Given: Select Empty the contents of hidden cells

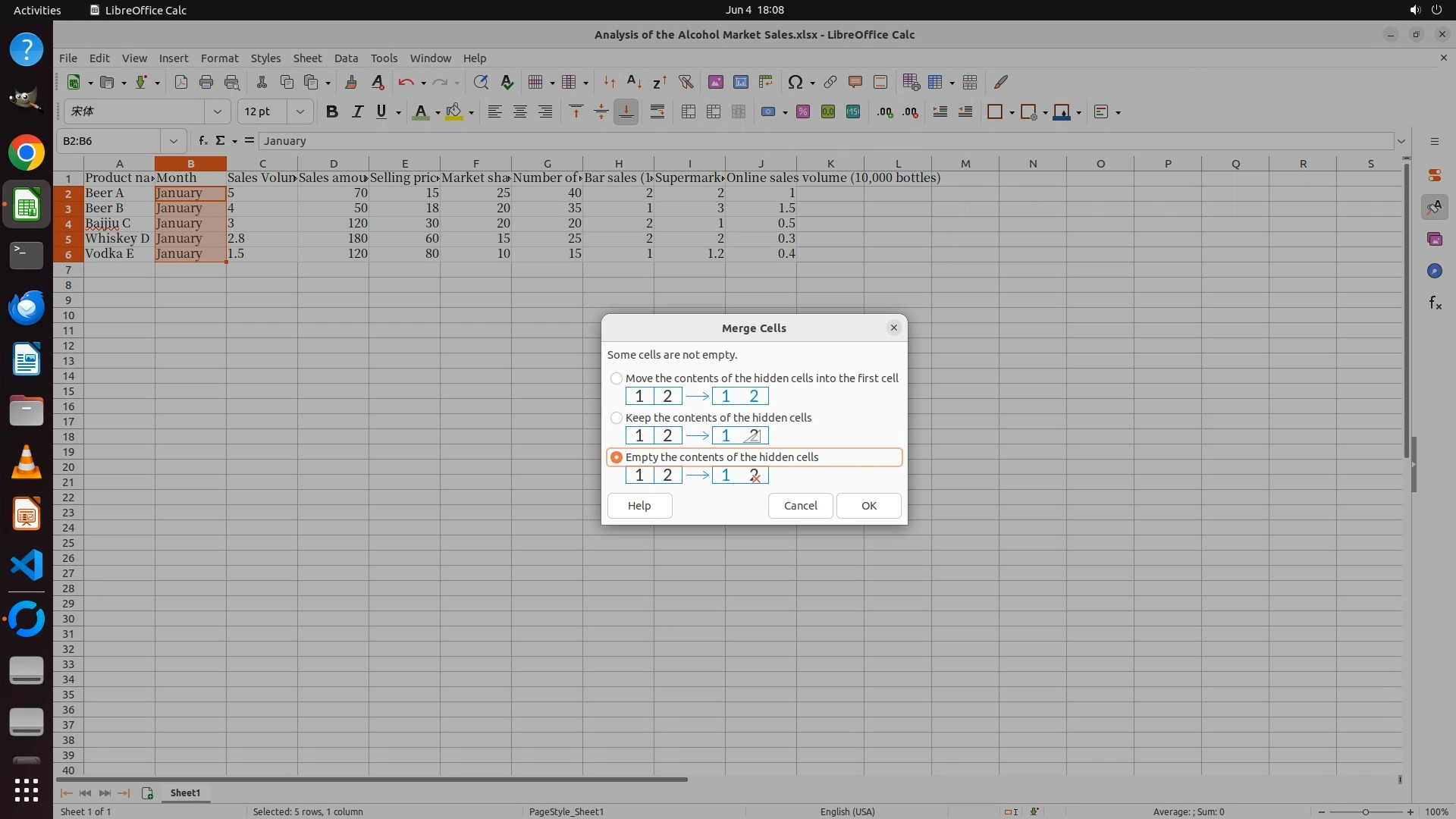Looking at the screenshot, I should (x=617, y=457).
